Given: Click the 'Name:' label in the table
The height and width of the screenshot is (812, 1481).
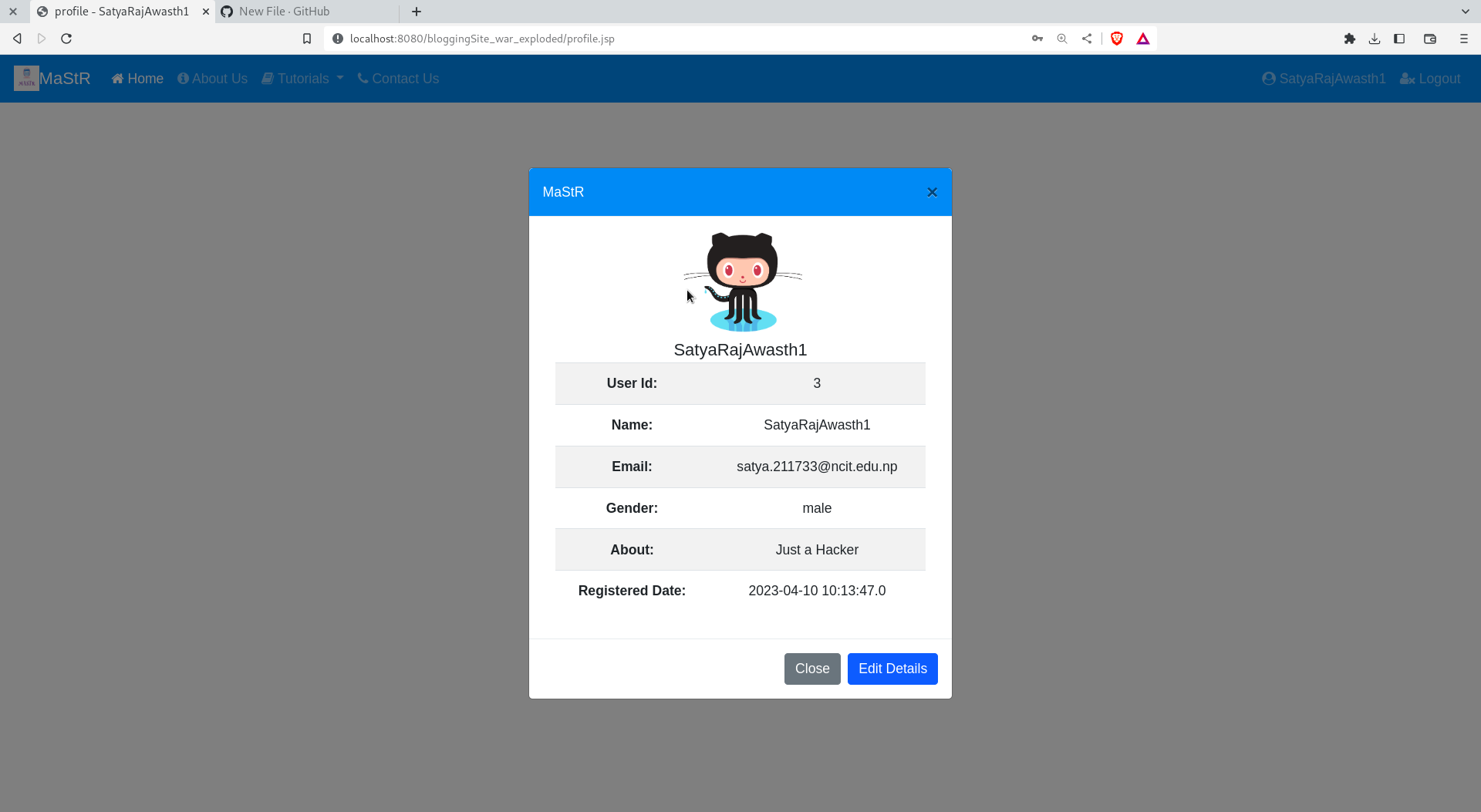Looking at the screenshot, I should click(632, 425).
